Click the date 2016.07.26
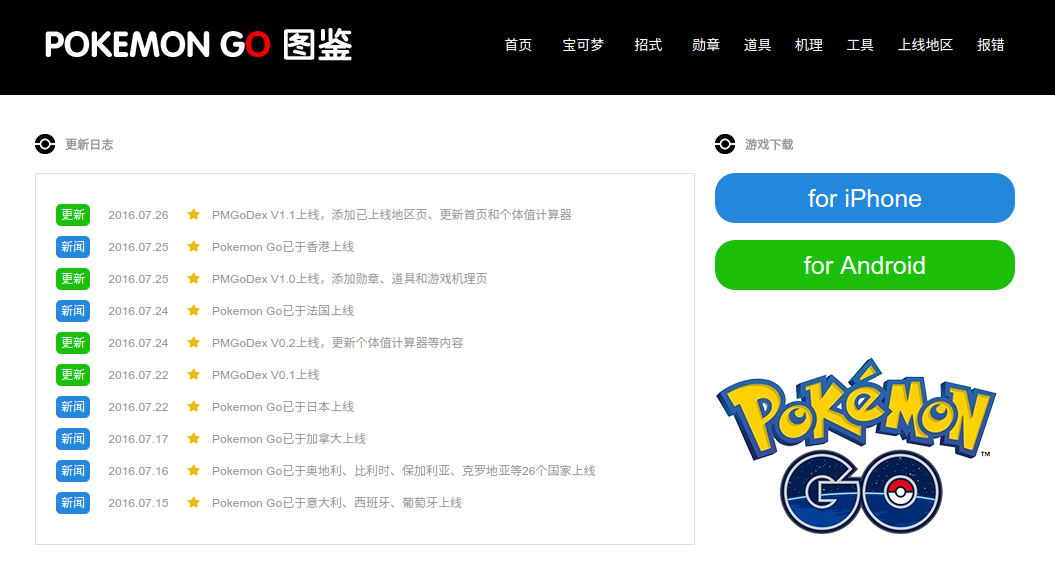1055x587 pixels. pyautogui.click(x=138, y=215)
